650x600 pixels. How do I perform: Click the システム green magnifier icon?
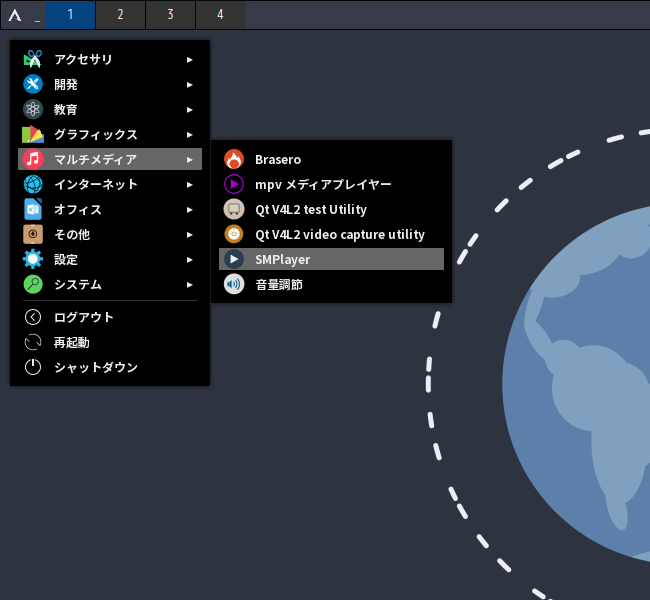point(33,284)
